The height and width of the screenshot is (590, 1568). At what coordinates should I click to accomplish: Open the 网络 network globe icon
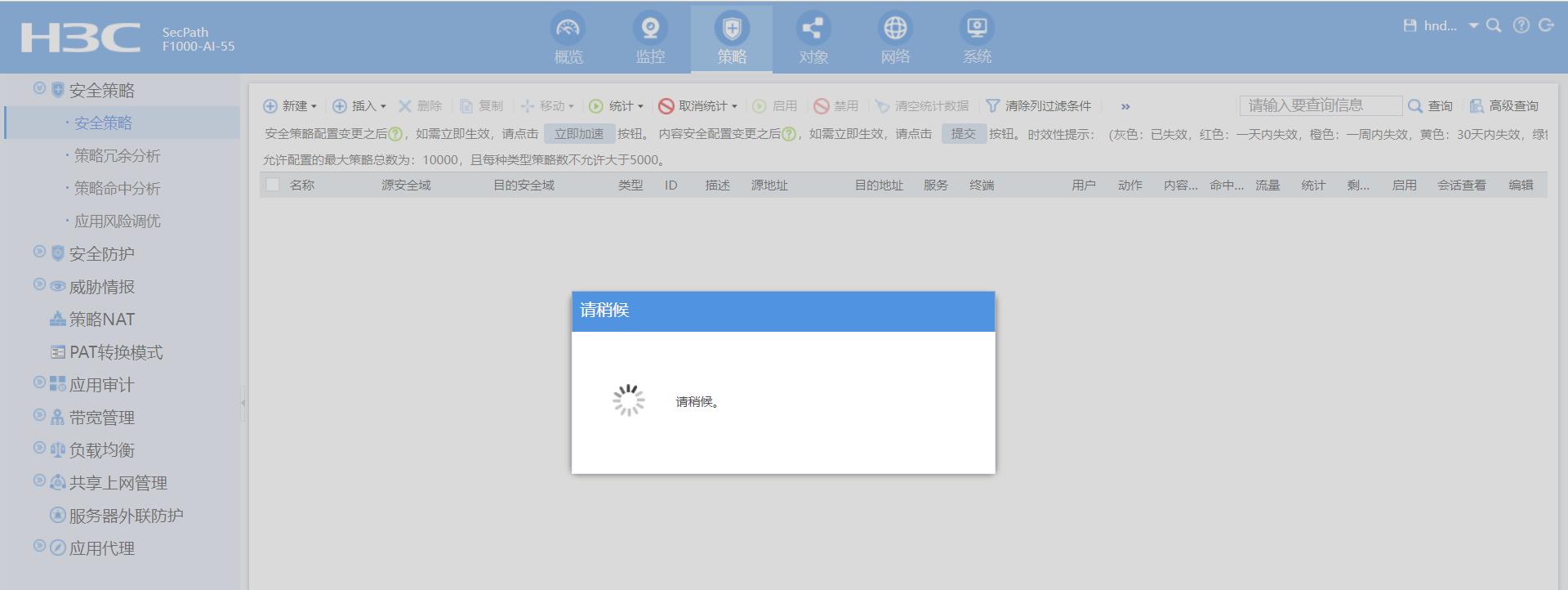point(895,29)
